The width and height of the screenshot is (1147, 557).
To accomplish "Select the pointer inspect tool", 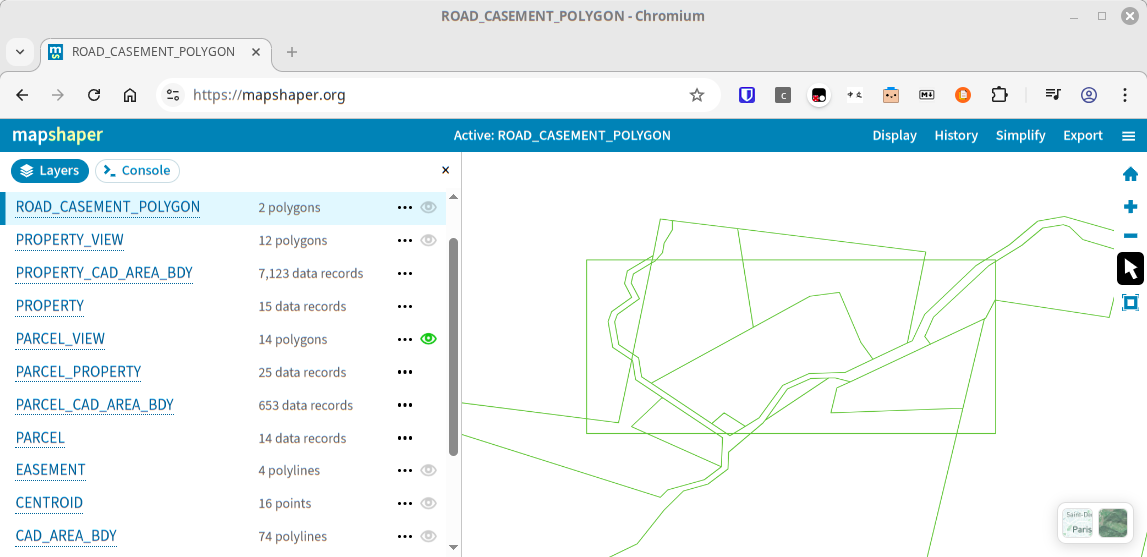I will click(x=1130, y=269).
